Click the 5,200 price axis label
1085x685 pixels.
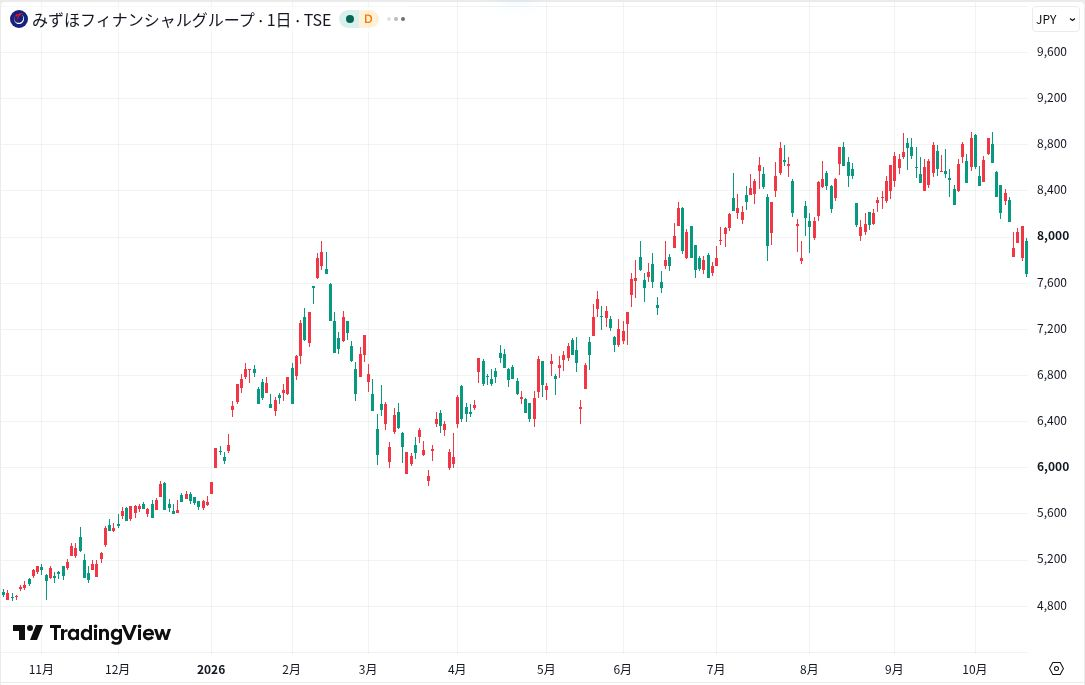[1052, 559]
